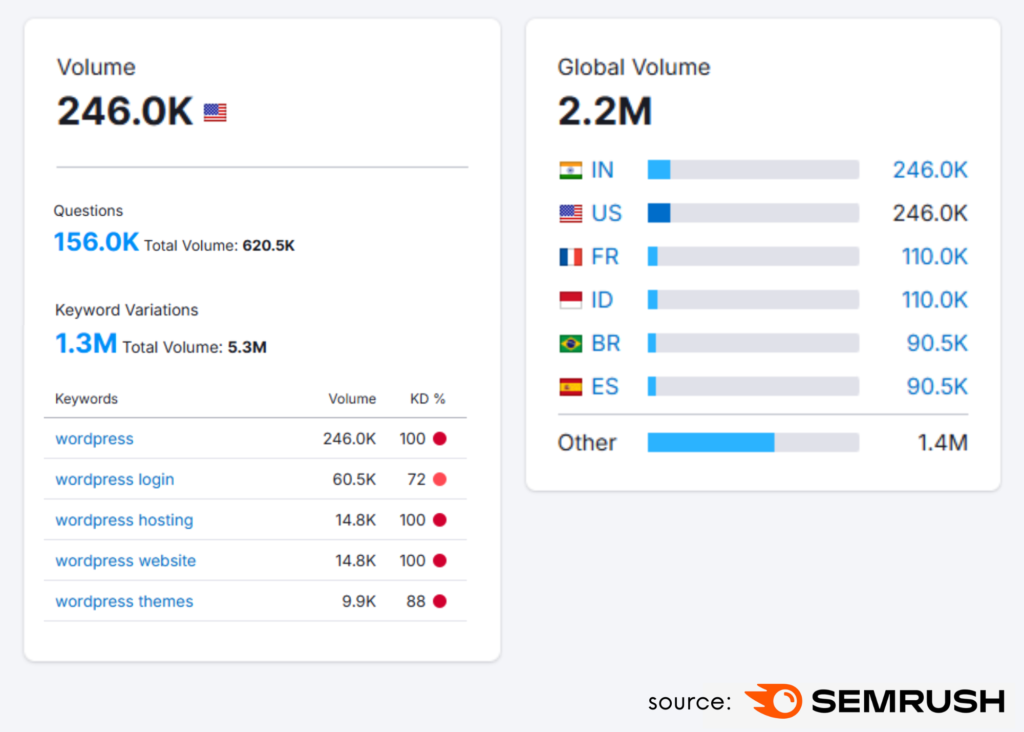
Task: Click the 156.0K questions count
Action: point(96,242)
